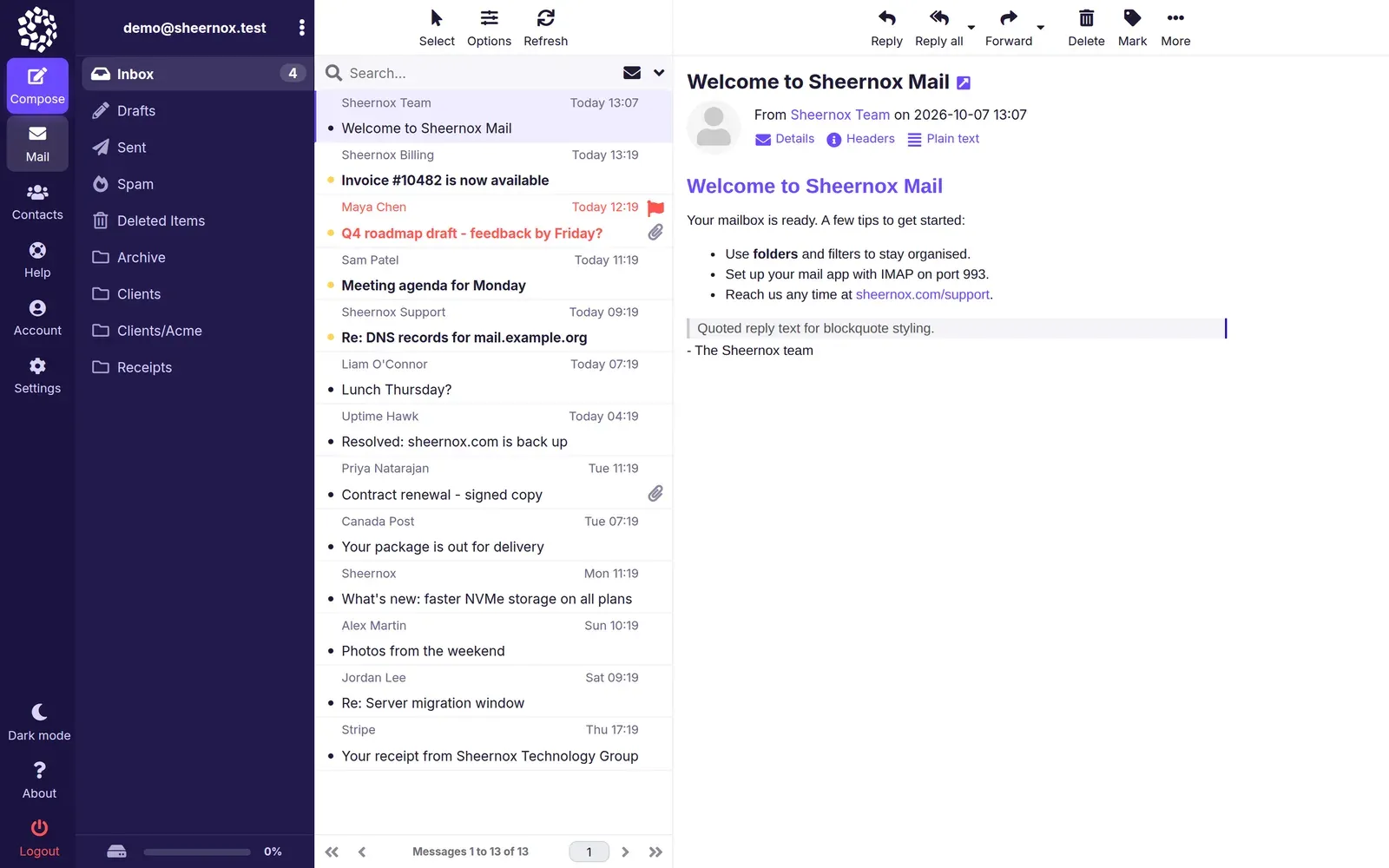Go to the next page of messages
1389x868 pixels.
[x=625, y=852]
